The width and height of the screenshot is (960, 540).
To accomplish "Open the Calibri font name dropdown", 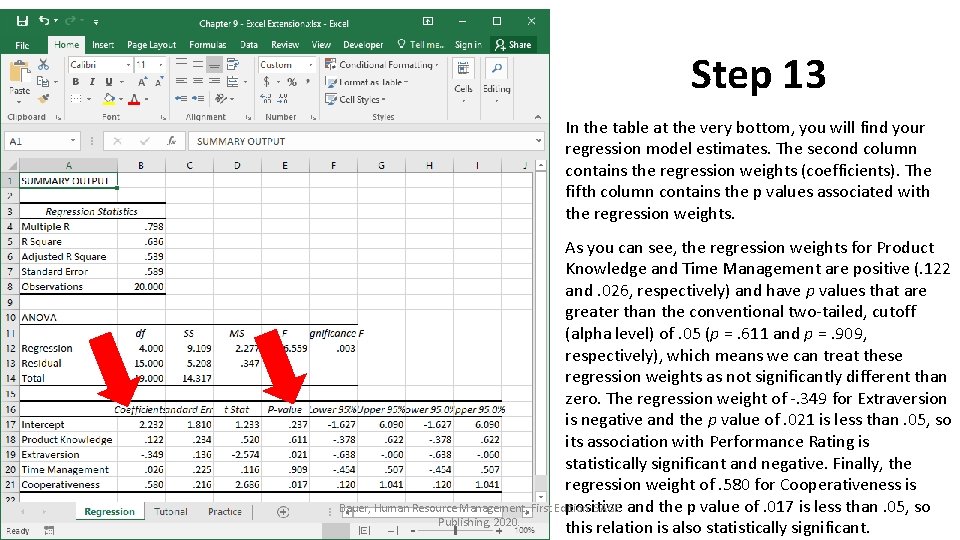I will point(128,64).
